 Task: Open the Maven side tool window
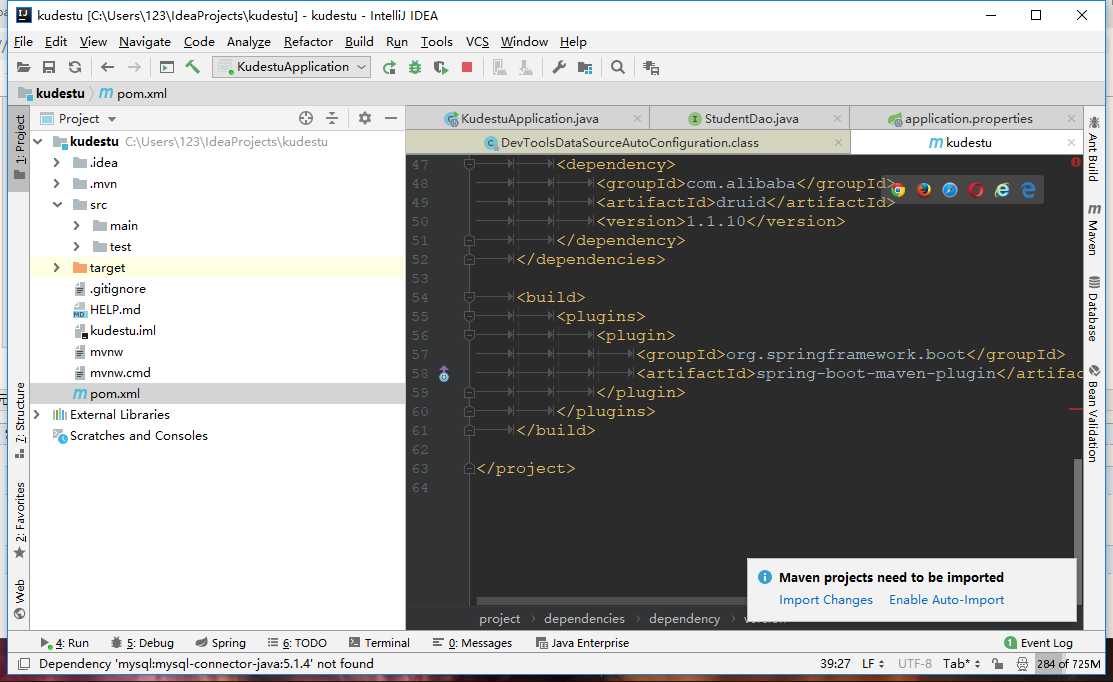(1094, 229)
